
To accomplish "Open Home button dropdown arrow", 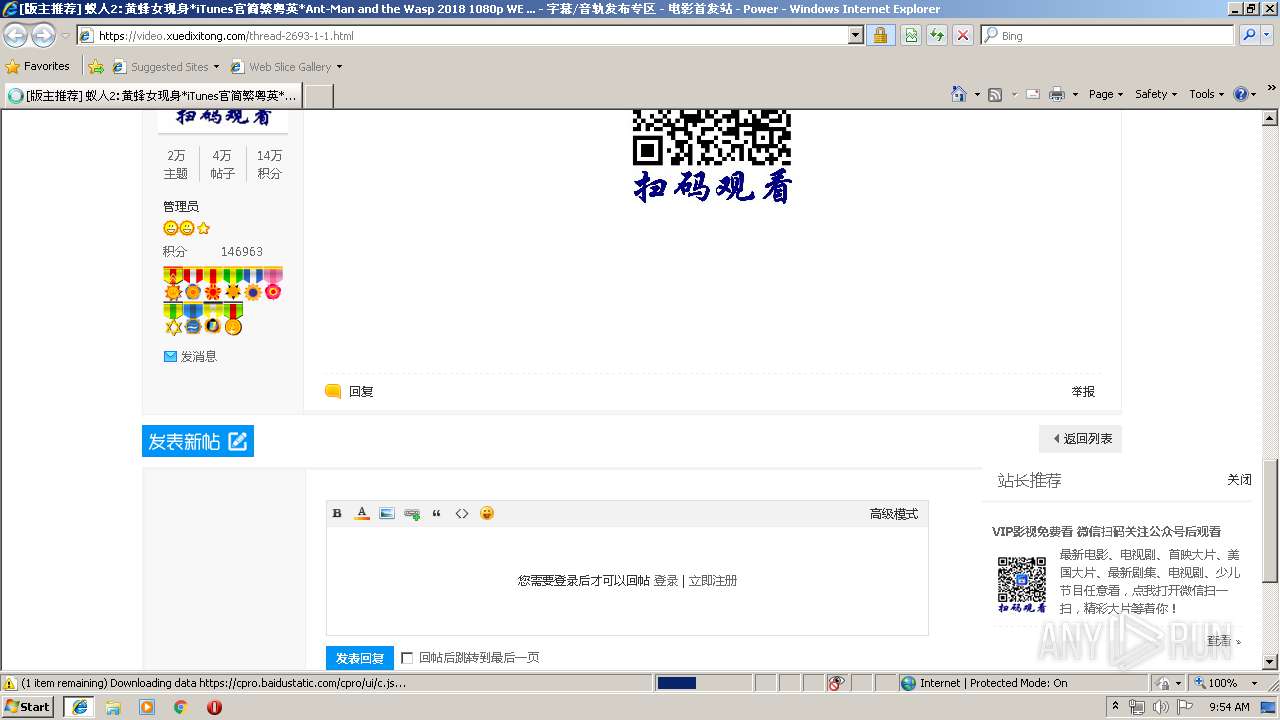I will [976, 94].
